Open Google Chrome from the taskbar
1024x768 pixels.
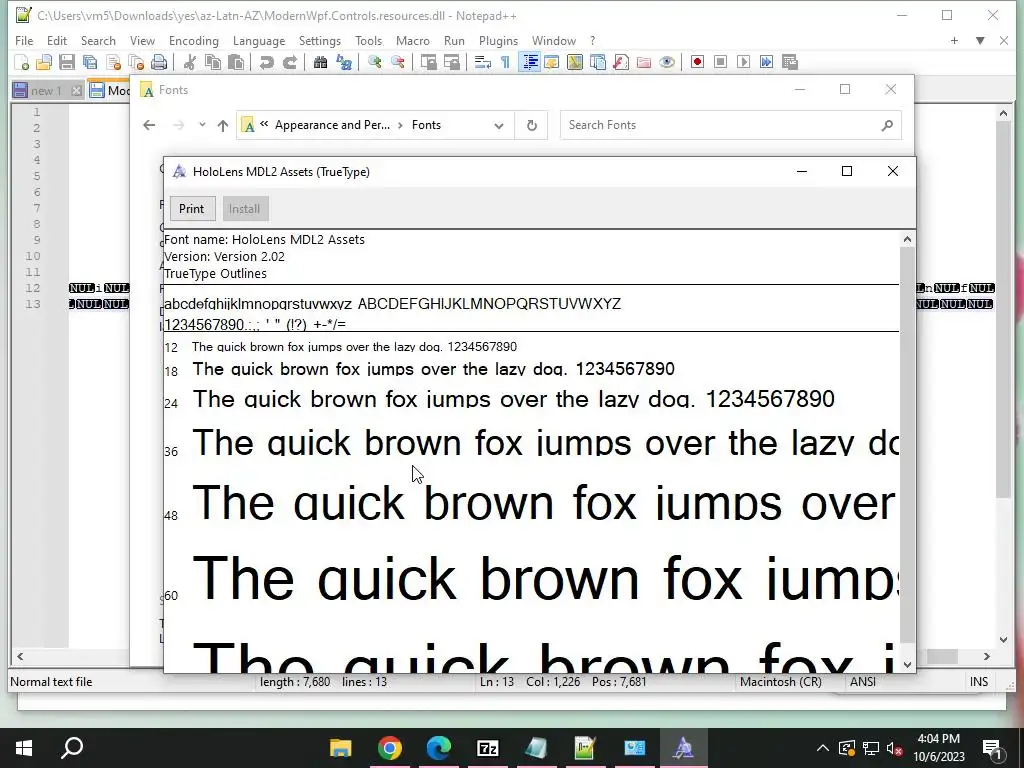[389, 748]
